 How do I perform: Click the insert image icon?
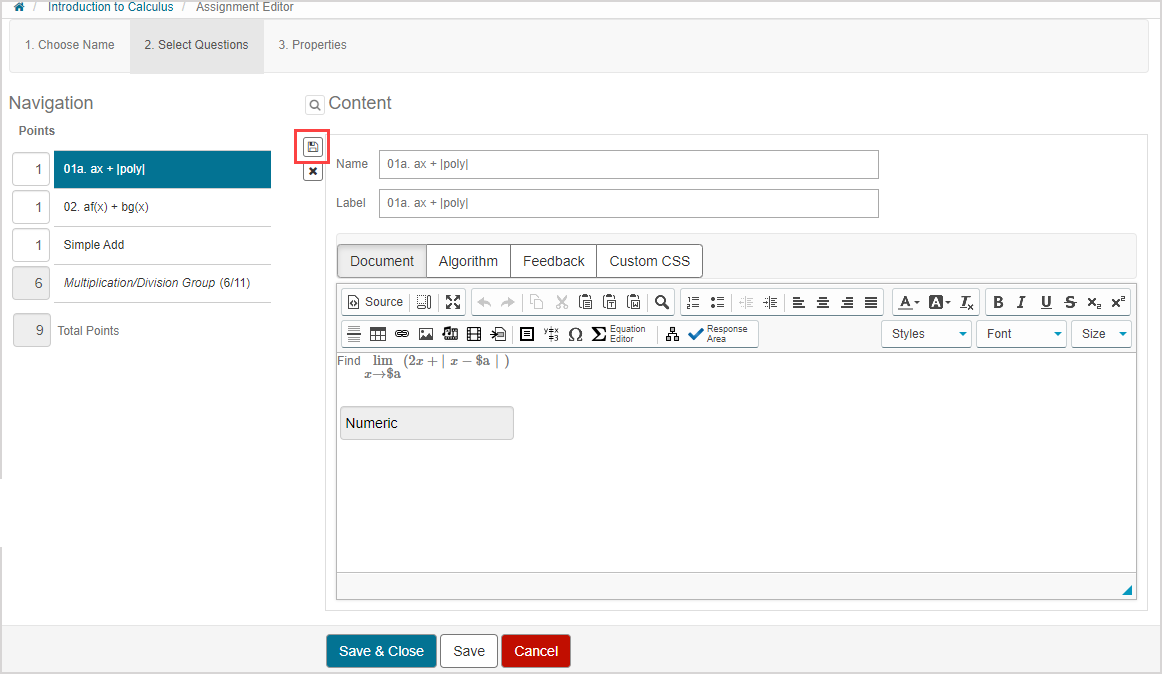click(x=426, y=334)
